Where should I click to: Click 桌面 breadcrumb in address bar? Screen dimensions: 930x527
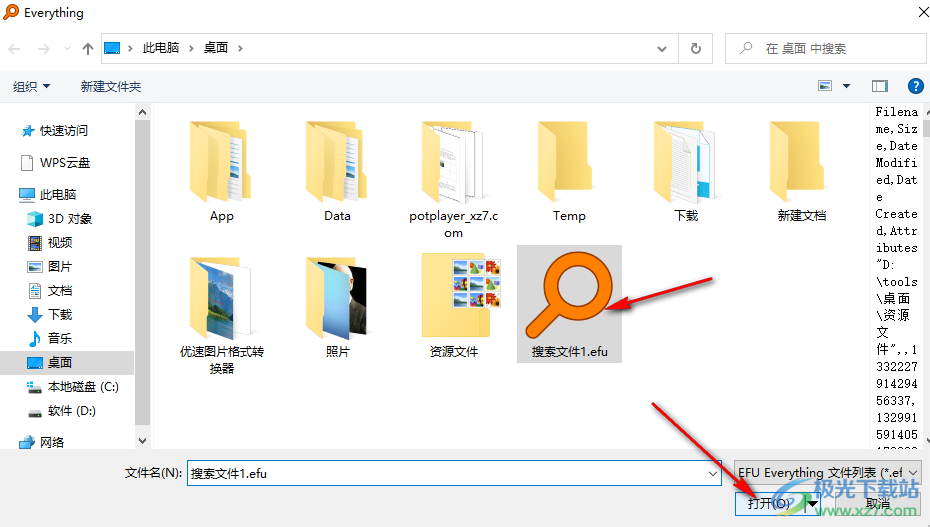point(216,48)
